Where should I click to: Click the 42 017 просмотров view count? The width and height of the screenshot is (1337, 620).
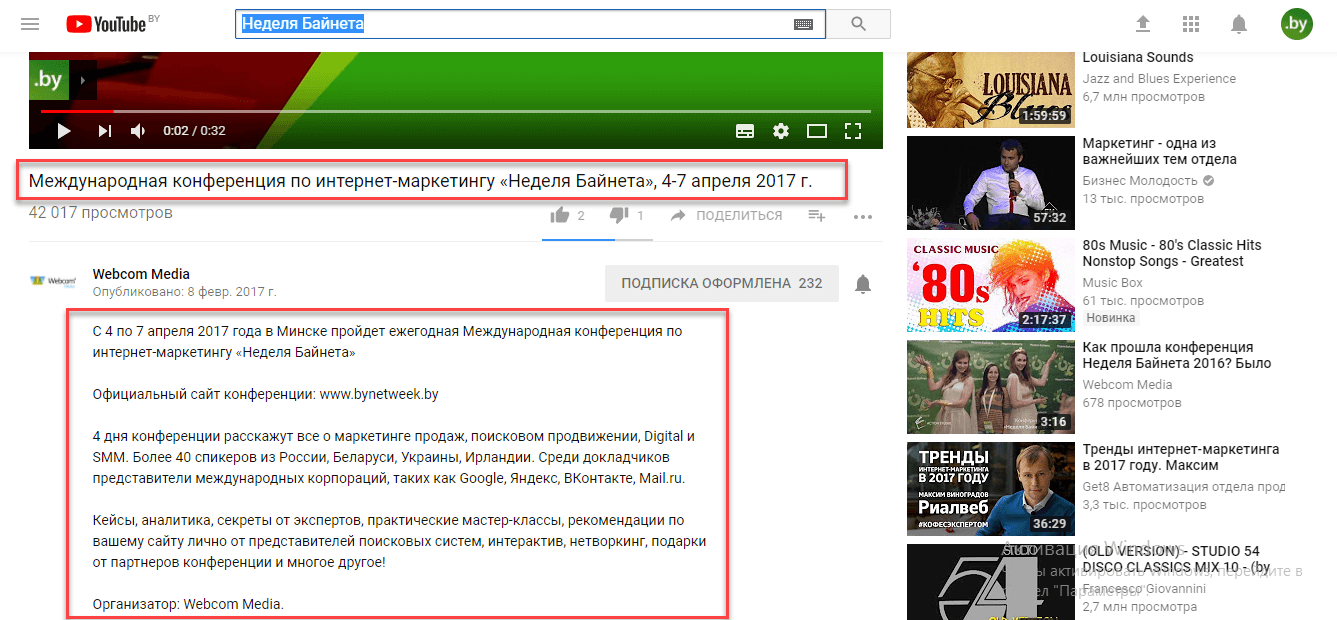[x=101, y=213]
